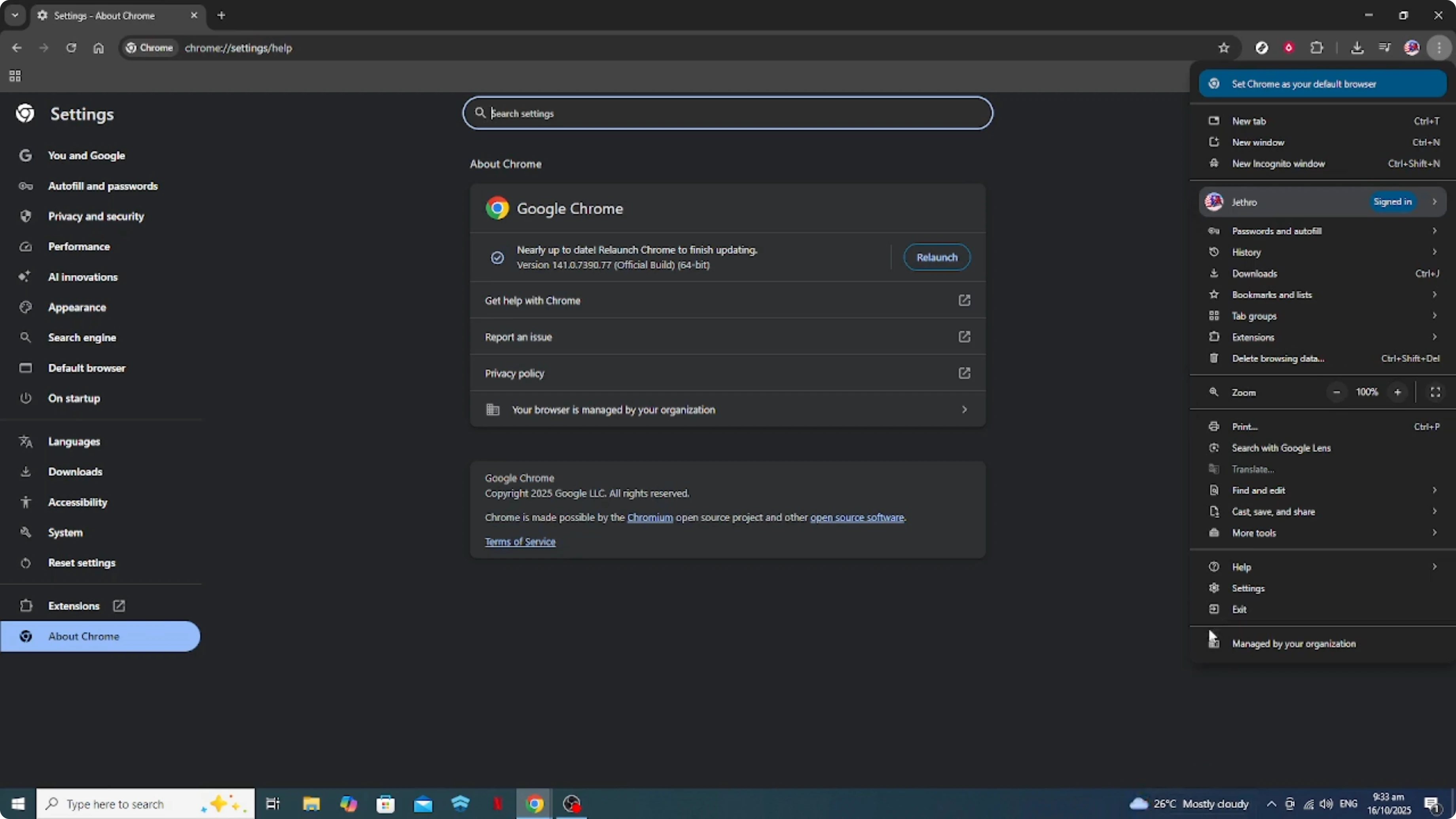Open the tab search dropdown at top left
The width and height of the screenshot is (1456, 819).
[15, 15]
